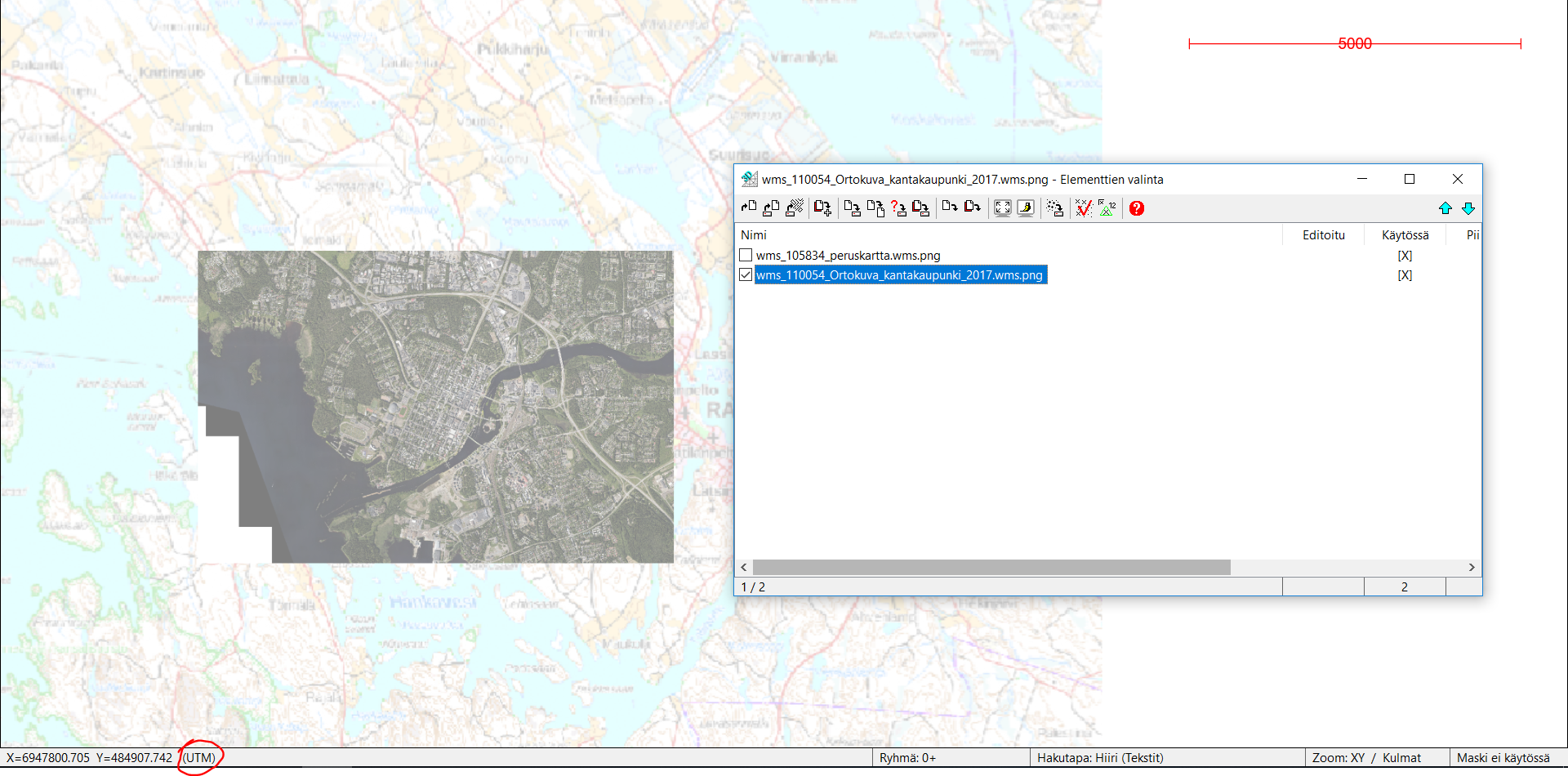1568x776 pixels.
Task: Click the Käytössä column header
Action: point(1405,235)
